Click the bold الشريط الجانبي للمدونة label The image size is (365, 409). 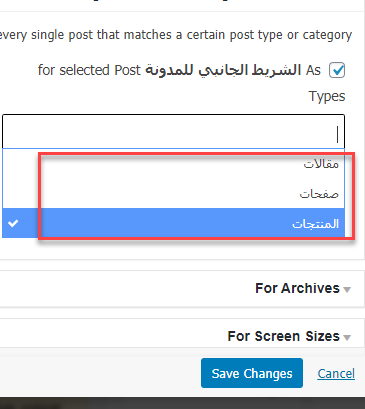(223, 70)
